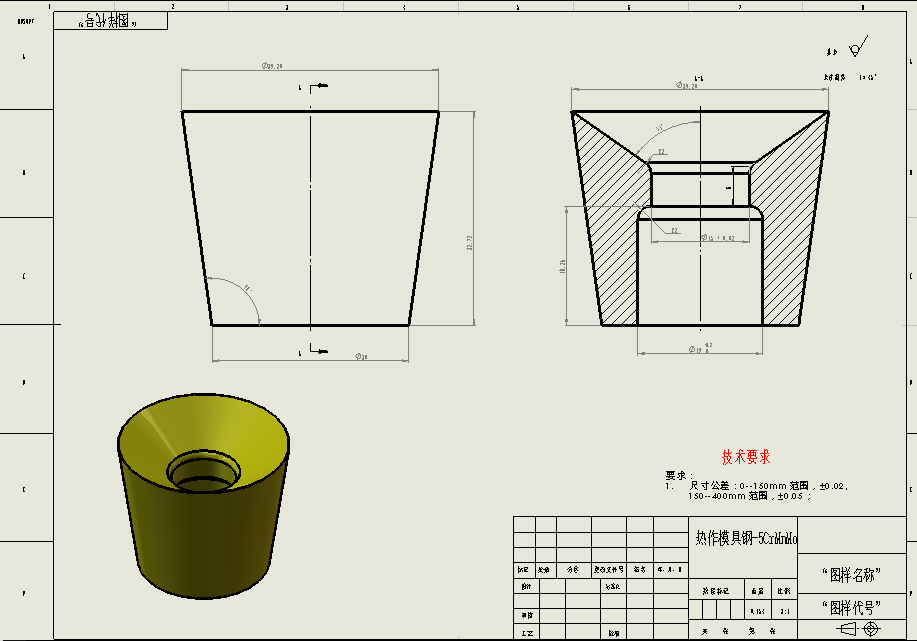
Task: Select the upper section arrow on the front view
Action: (x=319, y=87)
